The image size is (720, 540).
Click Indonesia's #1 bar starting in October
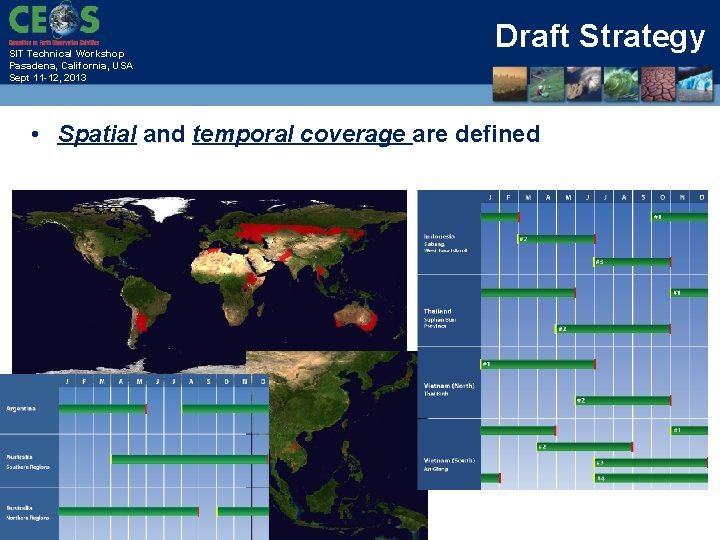click(x=680, y=217)
